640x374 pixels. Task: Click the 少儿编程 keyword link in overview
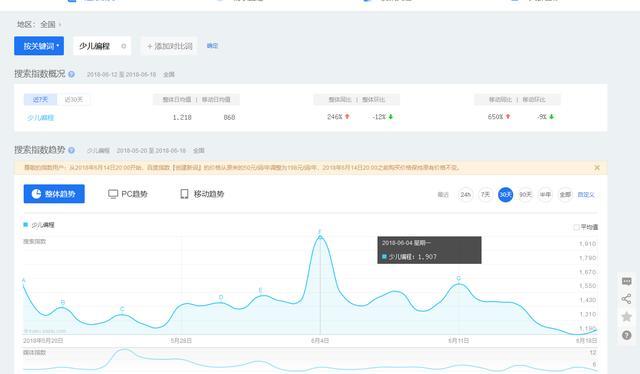pyautogui.click(x=40, y=118)
